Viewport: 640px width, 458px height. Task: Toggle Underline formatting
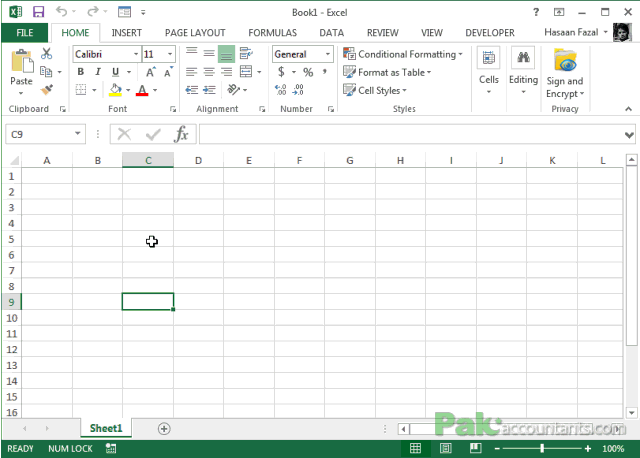tap(116, 72)
